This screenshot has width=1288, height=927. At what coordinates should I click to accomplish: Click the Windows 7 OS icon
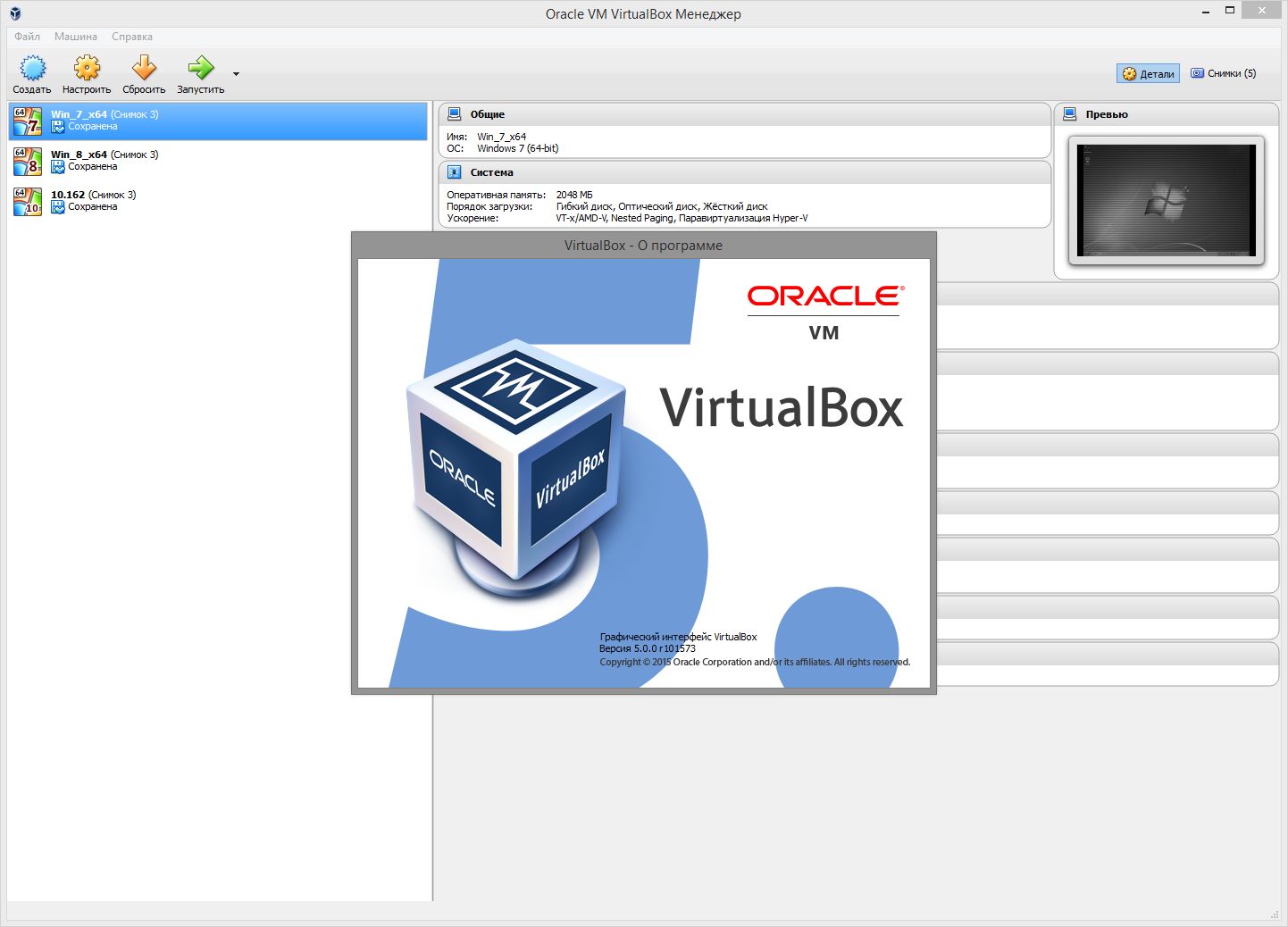[28, 121]
